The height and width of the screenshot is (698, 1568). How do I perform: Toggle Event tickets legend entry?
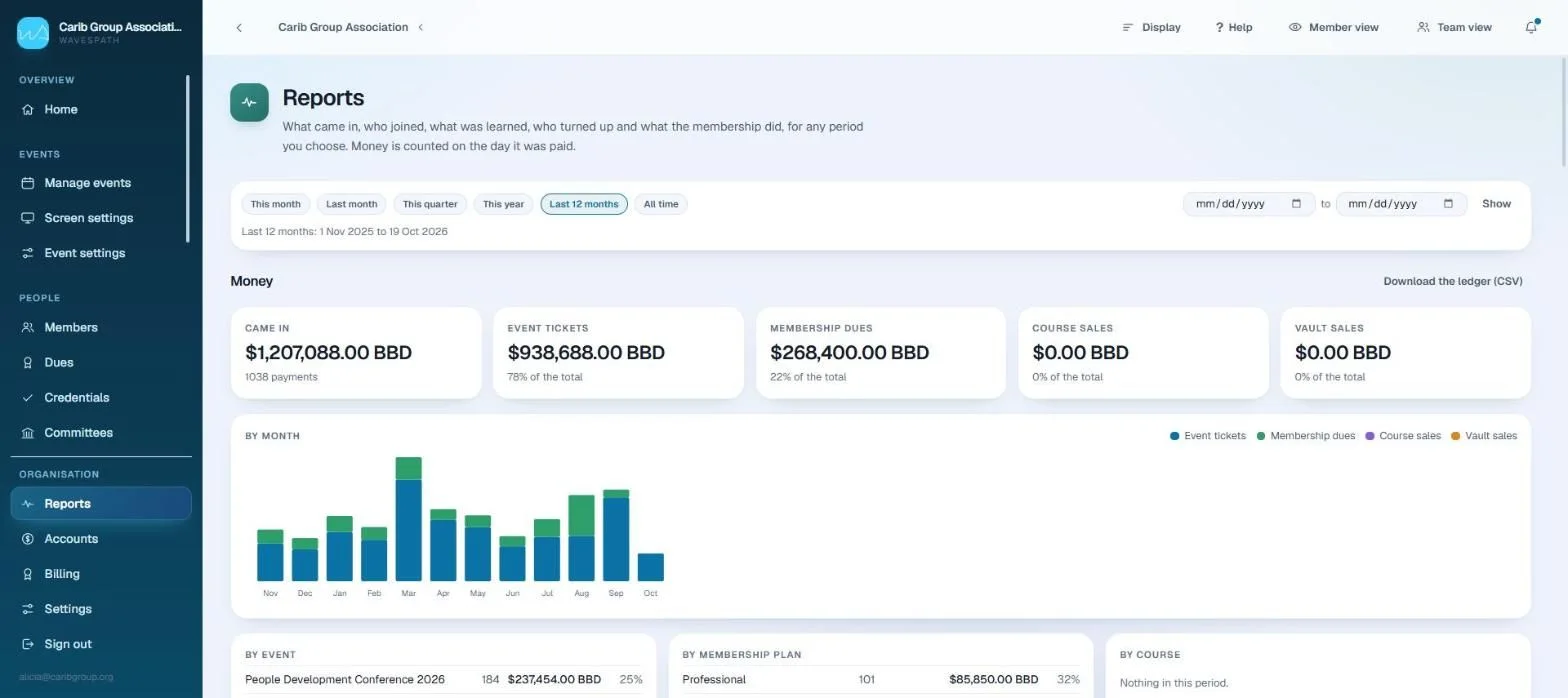click(1208, 436)
